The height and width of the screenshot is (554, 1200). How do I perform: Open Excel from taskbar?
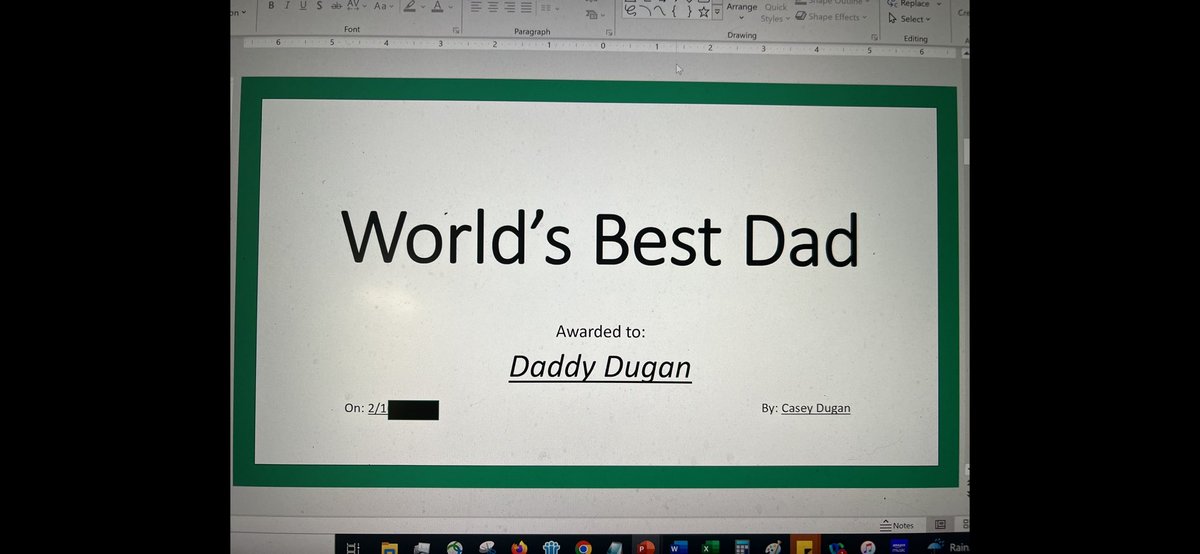(x=709, y=547)
